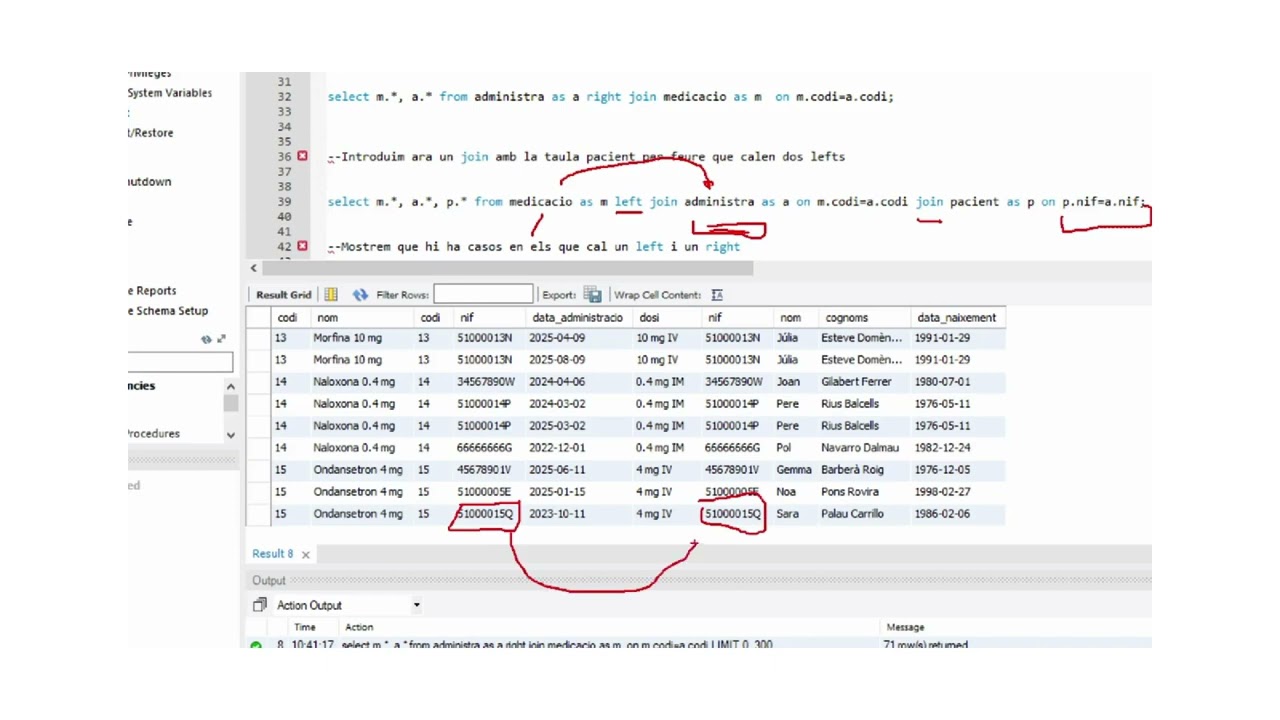Image resolution: width=1280 pixels, height=720 pixels.
Task: Click error marker on line 42
Action: pos(302,246)
